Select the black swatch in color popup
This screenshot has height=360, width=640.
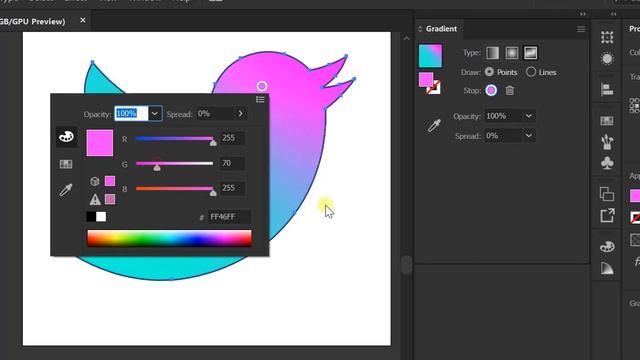point(91,217)
